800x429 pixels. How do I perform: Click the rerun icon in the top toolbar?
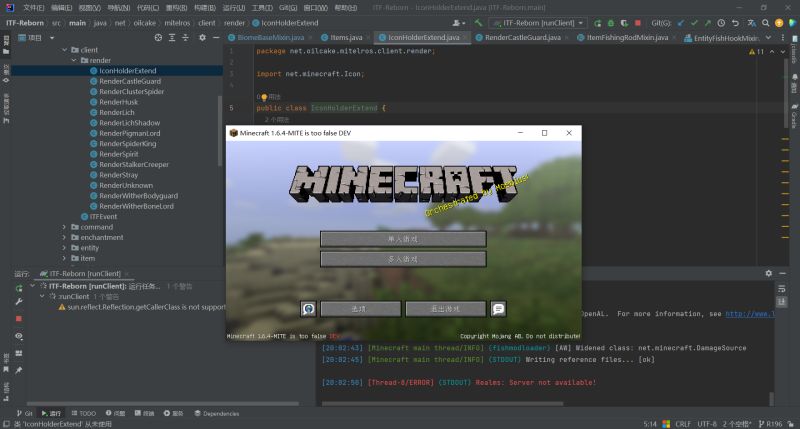597,23
